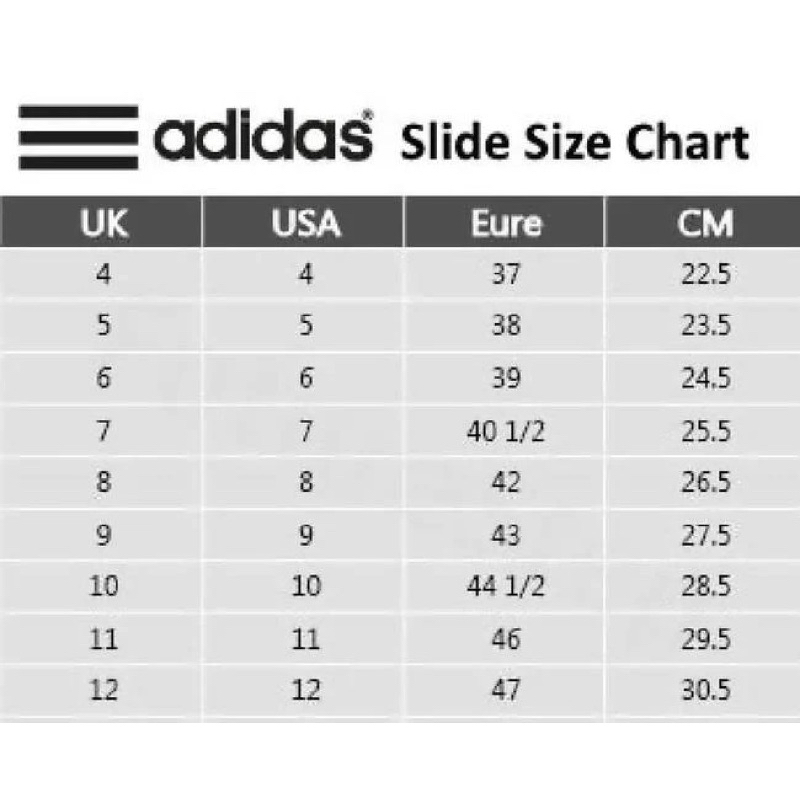Viewport: 800px width, 800px height.
Task: Click USA size 8 cell
Action: (x=303, y=482)
